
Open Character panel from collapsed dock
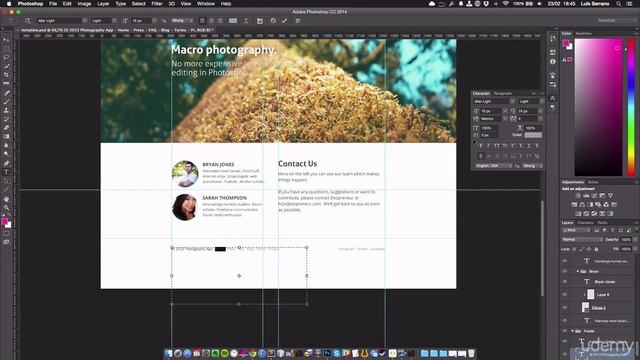[552, 98]
